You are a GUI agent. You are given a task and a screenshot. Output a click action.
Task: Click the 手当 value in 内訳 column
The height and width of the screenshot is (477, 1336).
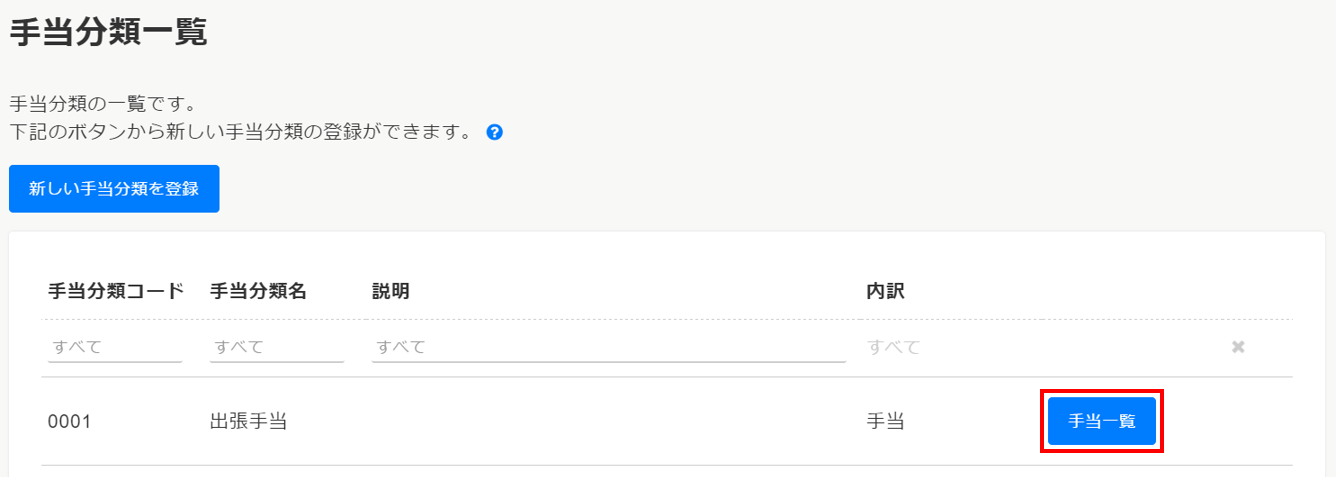tap(886, 421)
